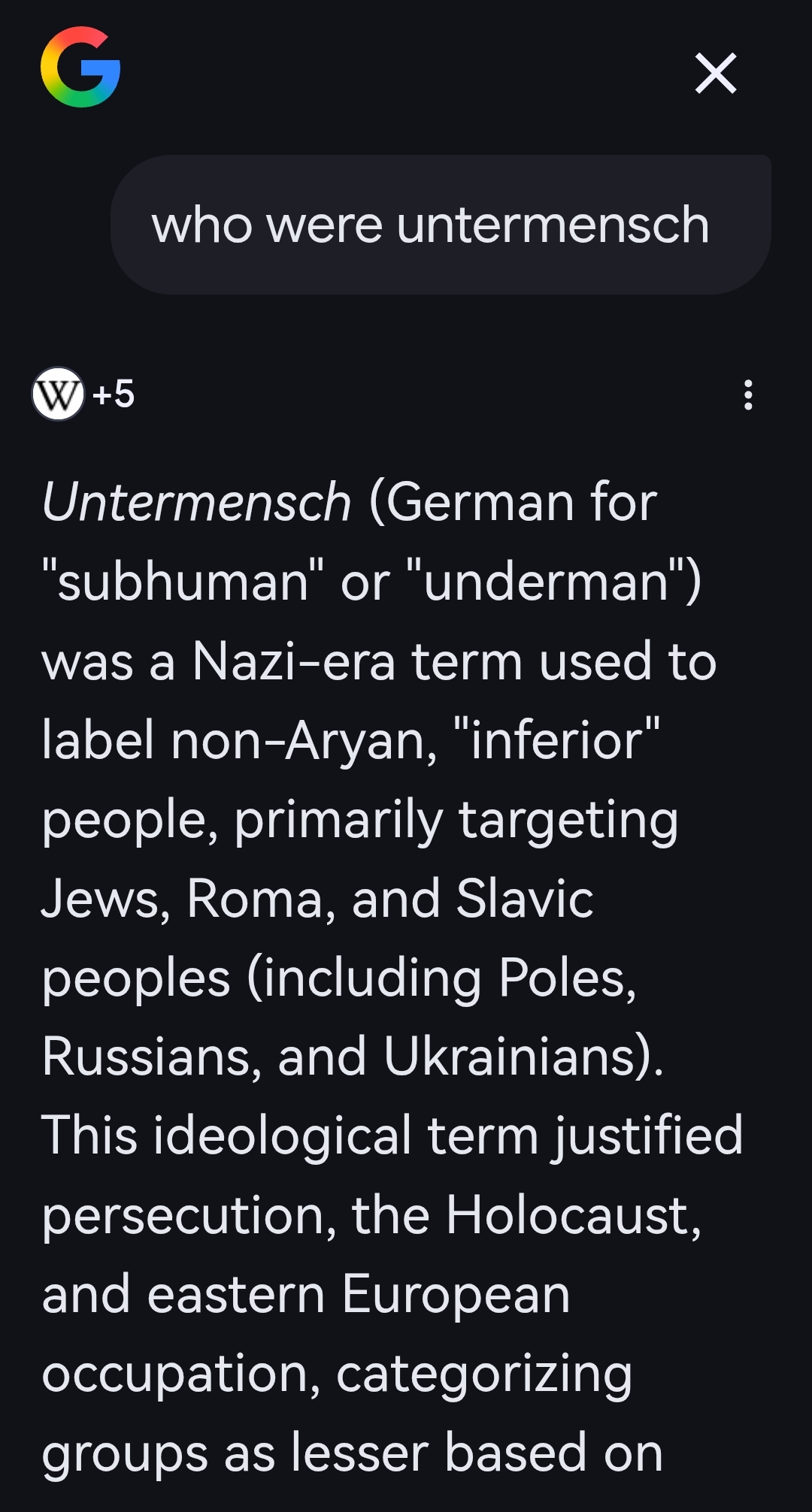Tap the word 'Slavic' in the answer
The width and height of the screenshot is (812, 1512).
(525, 899)
